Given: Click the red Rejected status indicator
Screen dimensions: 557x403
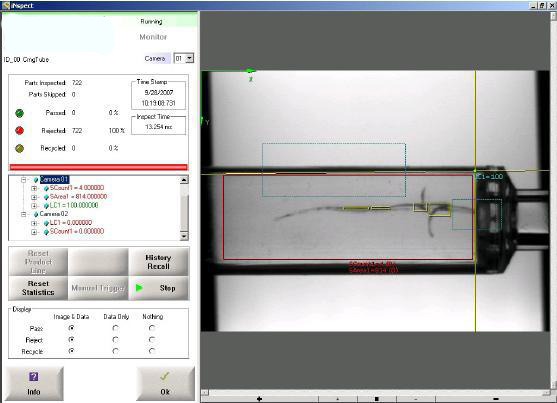Looking at the screenshot, I should tap(20, 130).
